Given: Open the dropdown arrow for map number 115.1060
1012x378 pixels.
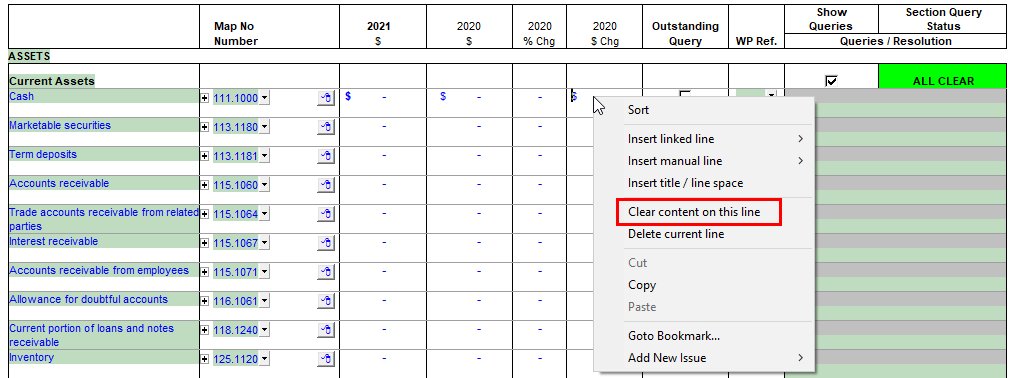Looking at the screenshot, I should click(x=265, y=185).
